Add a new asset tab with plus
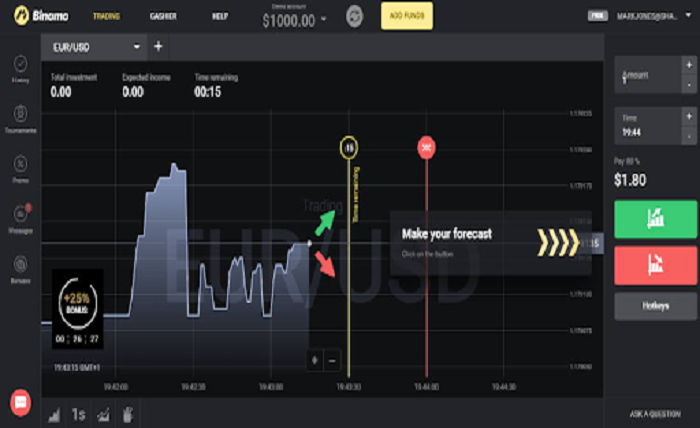 point(158,46)
